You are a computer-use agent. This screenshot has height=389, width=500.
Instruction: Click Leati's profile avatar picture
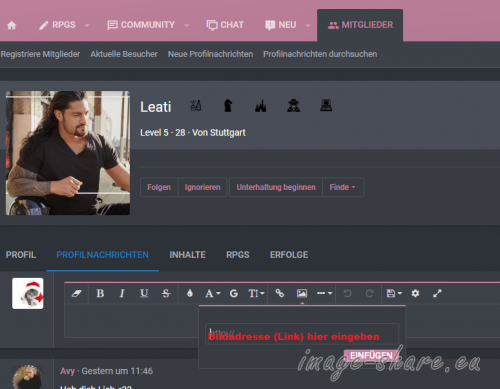pos(68,153)
